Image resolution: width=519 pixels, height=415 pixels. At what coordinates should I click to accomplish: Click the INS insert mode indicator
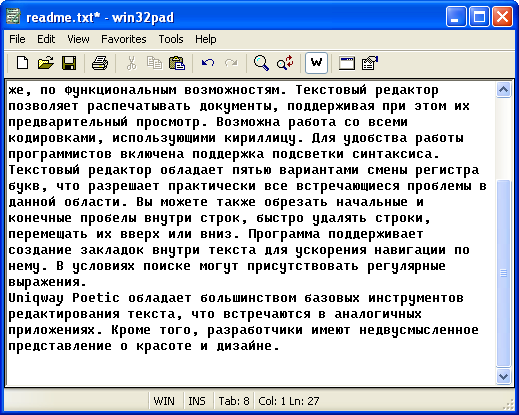(x=197, y=401)
